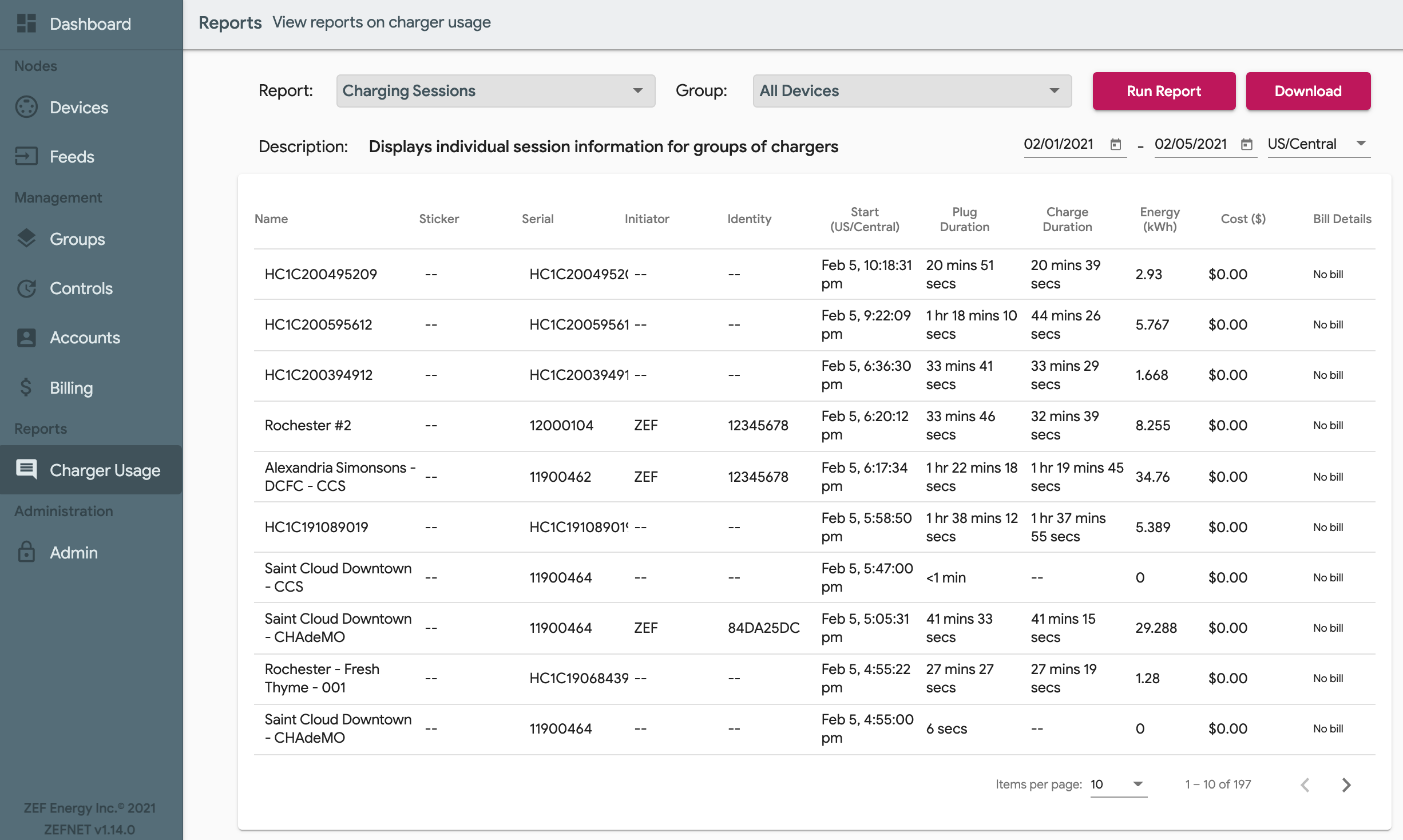Viewport: 1403px width, 840px height.
Task: Click the 1 – 10 of 197 pagination label
Action: (x=1218, y=784)
